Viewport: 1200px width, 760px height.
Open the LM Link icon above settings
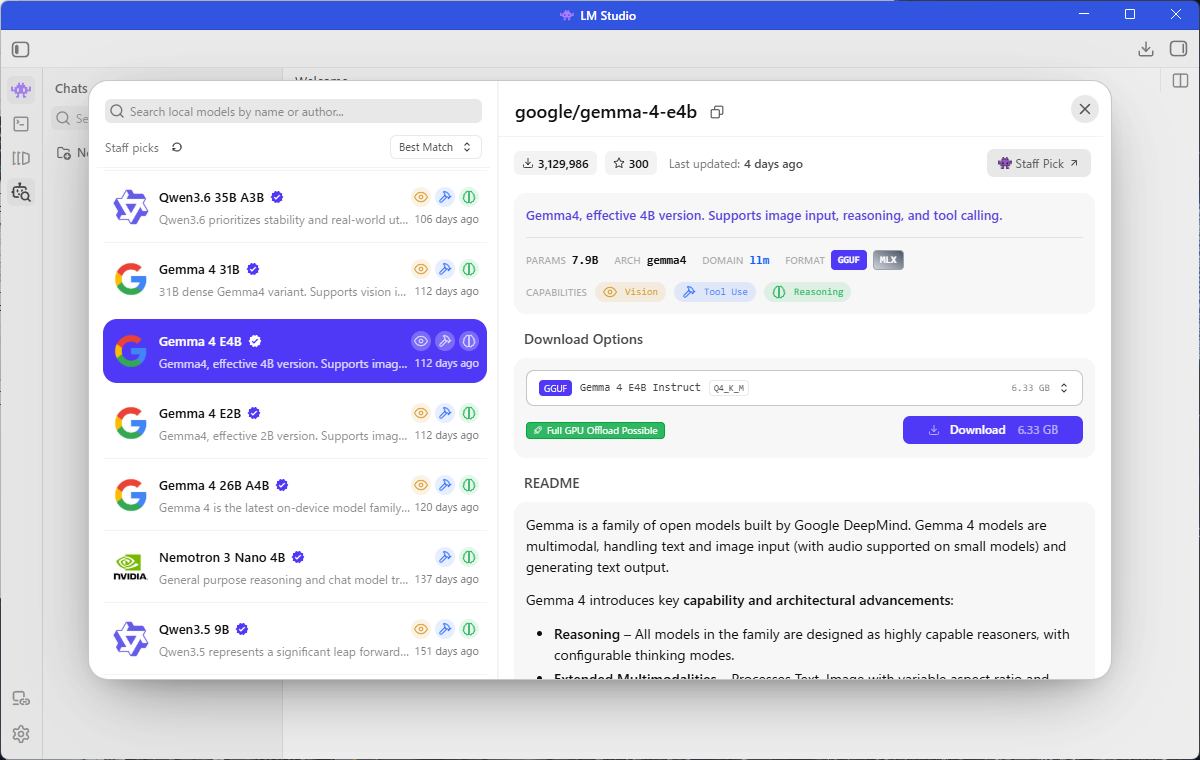point(21,699)
